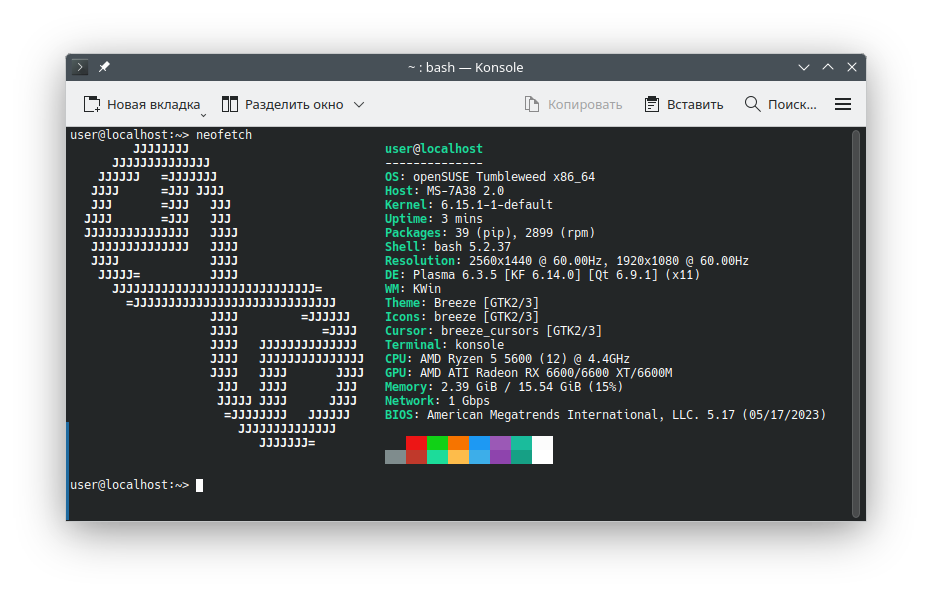The width and height of the screenshot is (932, 599).
Task: Click the Konsole terminal icon in title bar
Action: tap(80, 67)
